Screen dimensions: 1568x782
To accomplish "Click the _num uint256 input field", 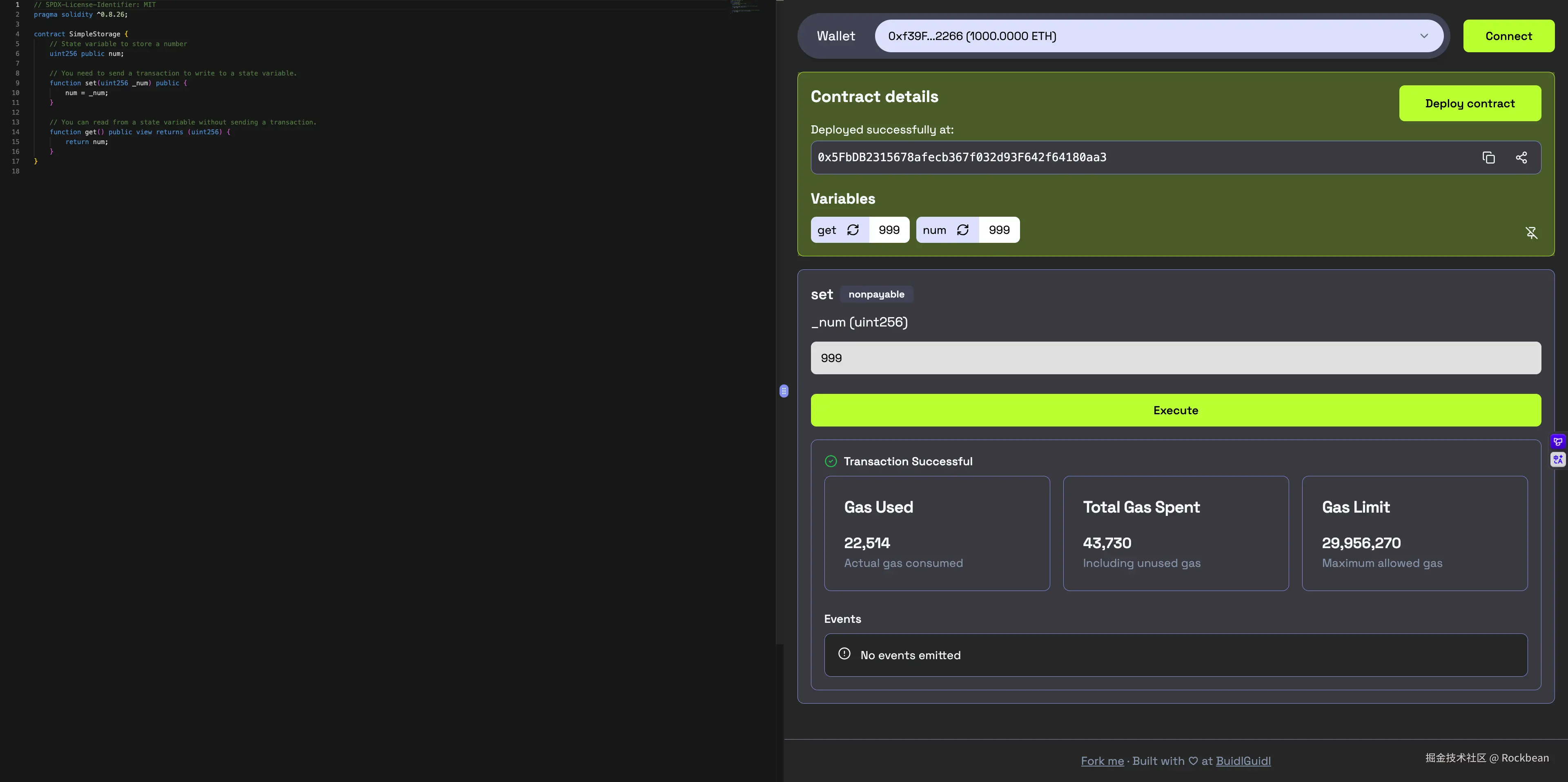I will coord(1176,358).
